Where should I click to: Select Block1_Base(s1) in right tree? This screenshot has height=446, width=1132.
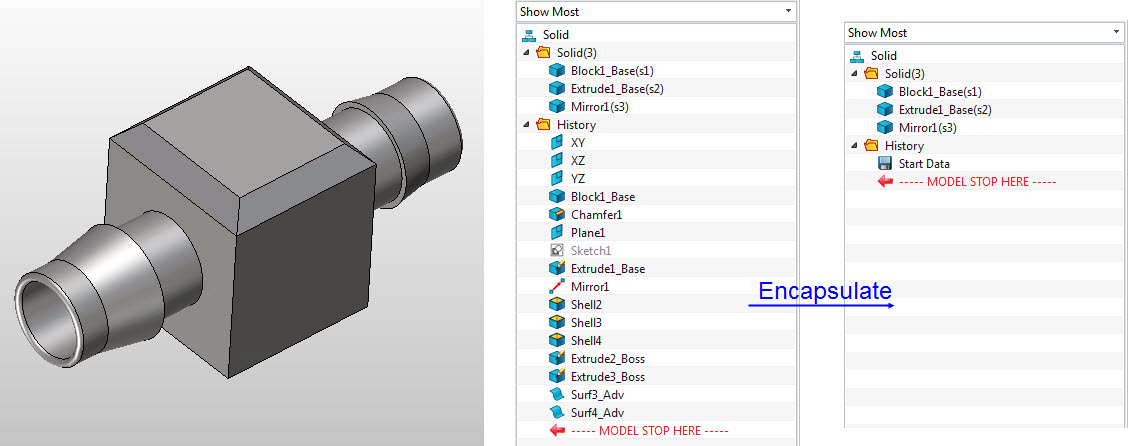tap(940, 92)
